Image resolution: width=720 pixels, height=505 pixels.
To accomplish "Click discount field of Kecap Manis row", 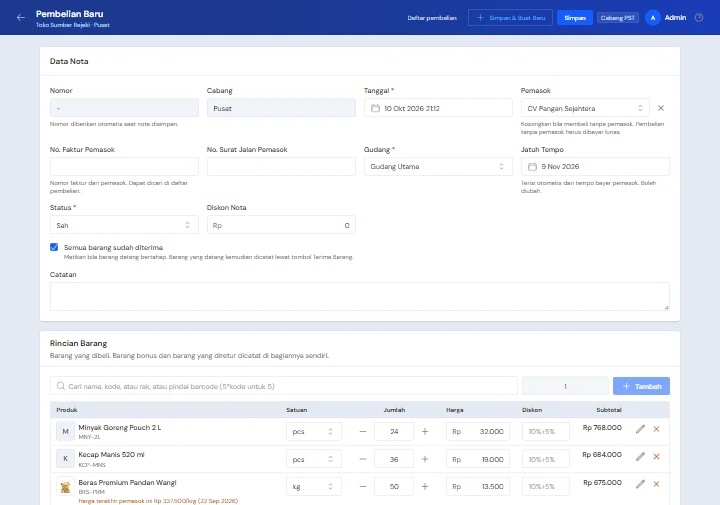I will pyautogui.click(x=546, y=459).
